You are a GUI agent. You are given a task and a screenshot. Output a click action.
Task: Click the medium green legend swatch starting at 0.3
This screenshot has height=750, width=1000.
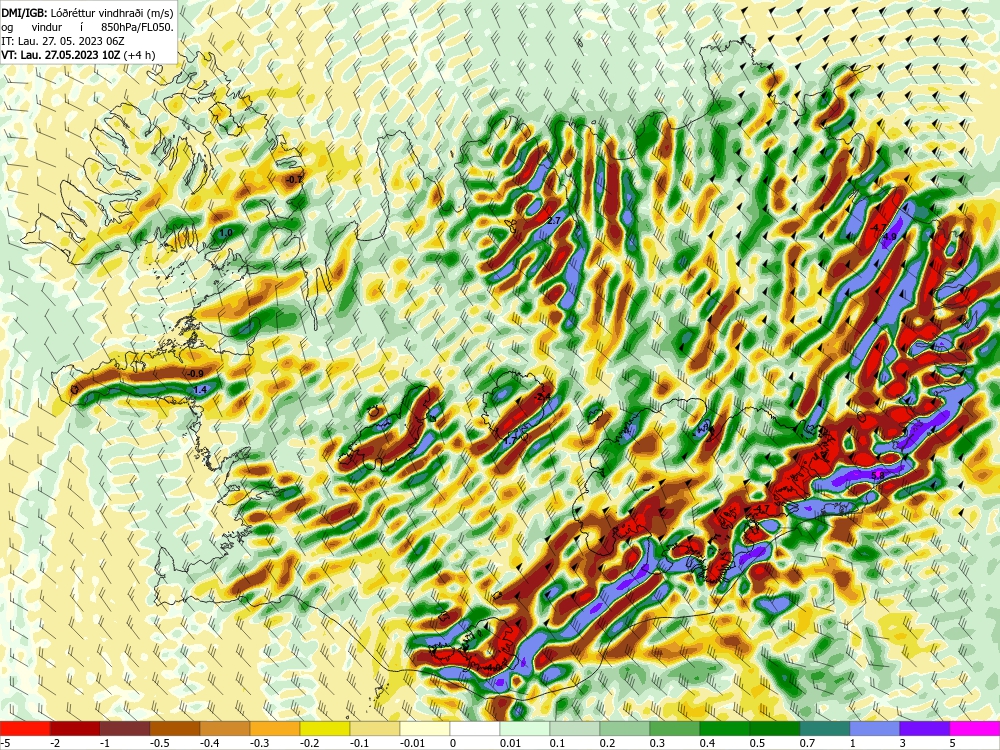[675, 728]
